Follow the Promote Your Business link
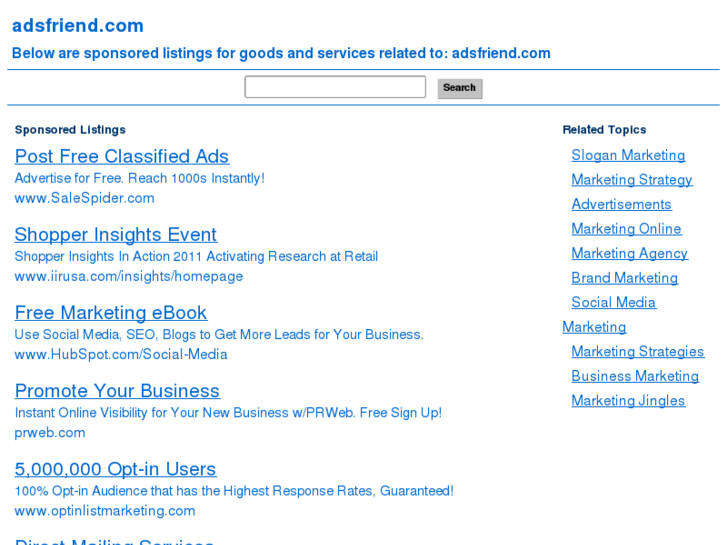This screenshot has width=727, height=545. click(117, 390)
